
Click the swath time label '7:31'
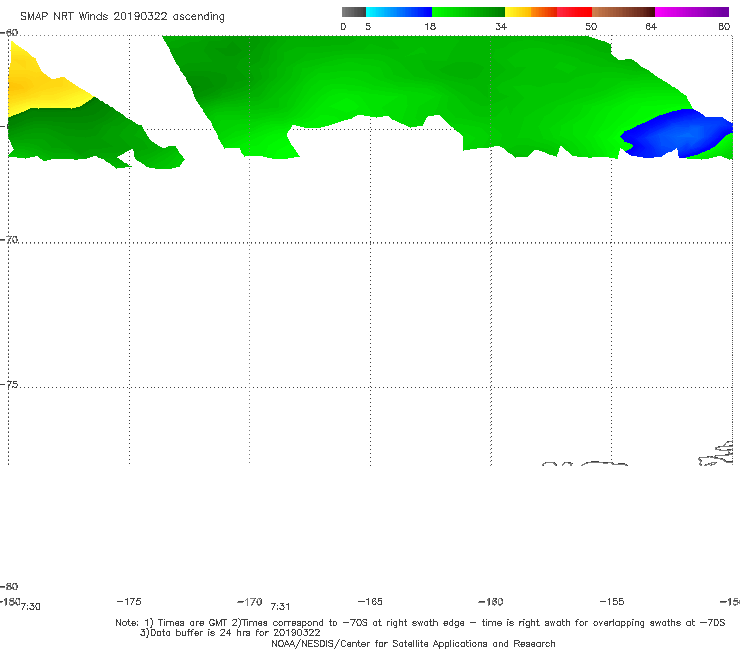(280, 607)
